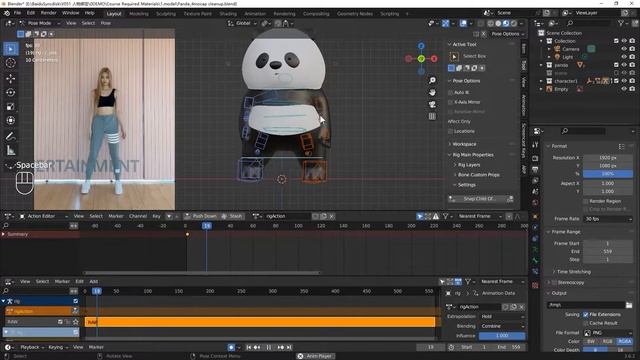The width and height of the screenshot is (640, 360).
Task: Select the Measure tool in toolbar
Action: [11, 151]
